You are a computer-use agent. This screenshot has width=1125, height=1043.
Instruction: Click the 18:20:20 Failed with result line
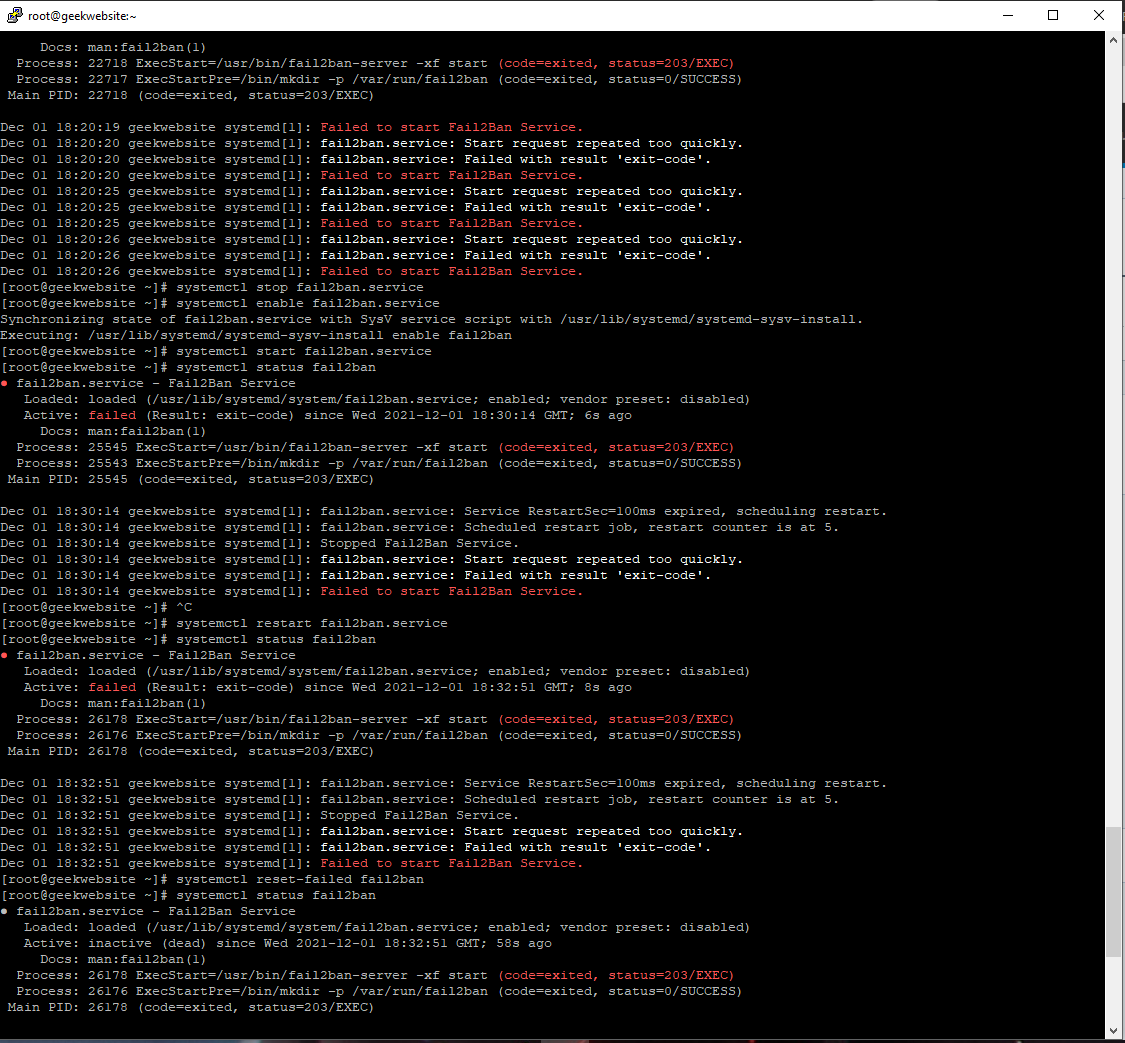(356, 159)
